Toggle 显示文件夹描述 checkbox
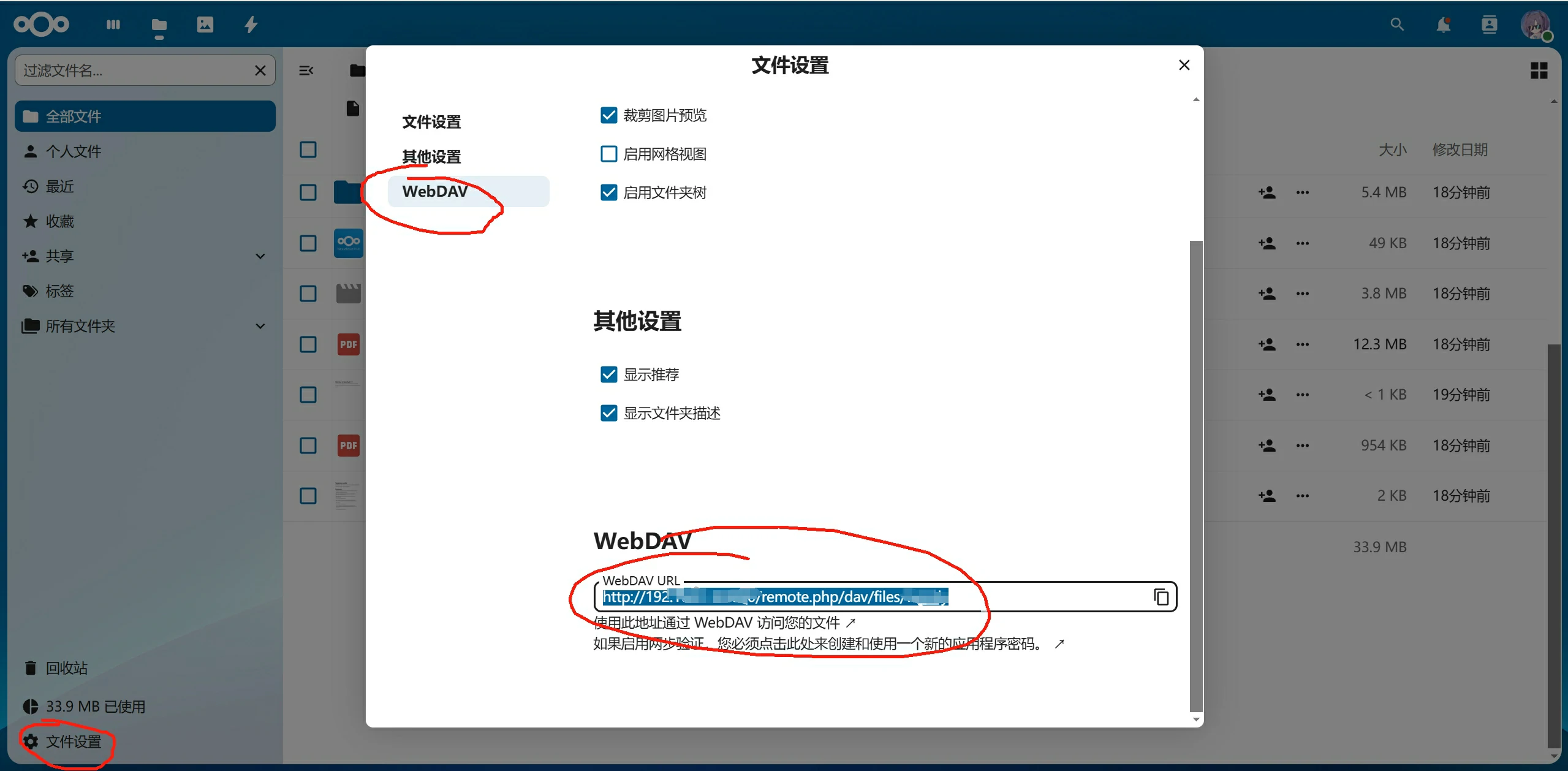This screenshot has width=1568, height=771. click(608, 413)
